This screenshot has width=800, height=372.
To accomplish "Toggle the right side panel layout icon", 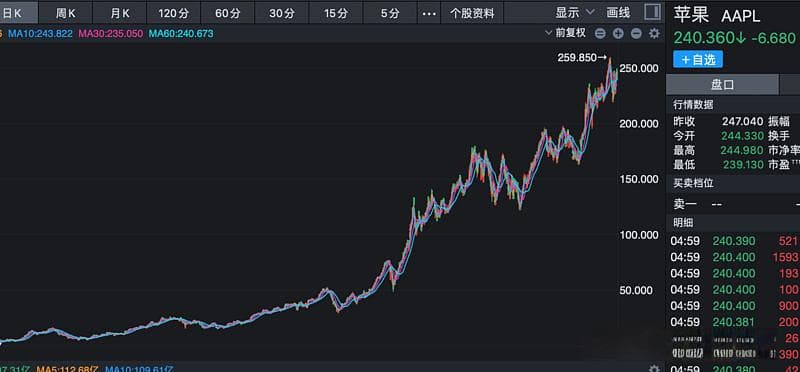I will point(652,12).
